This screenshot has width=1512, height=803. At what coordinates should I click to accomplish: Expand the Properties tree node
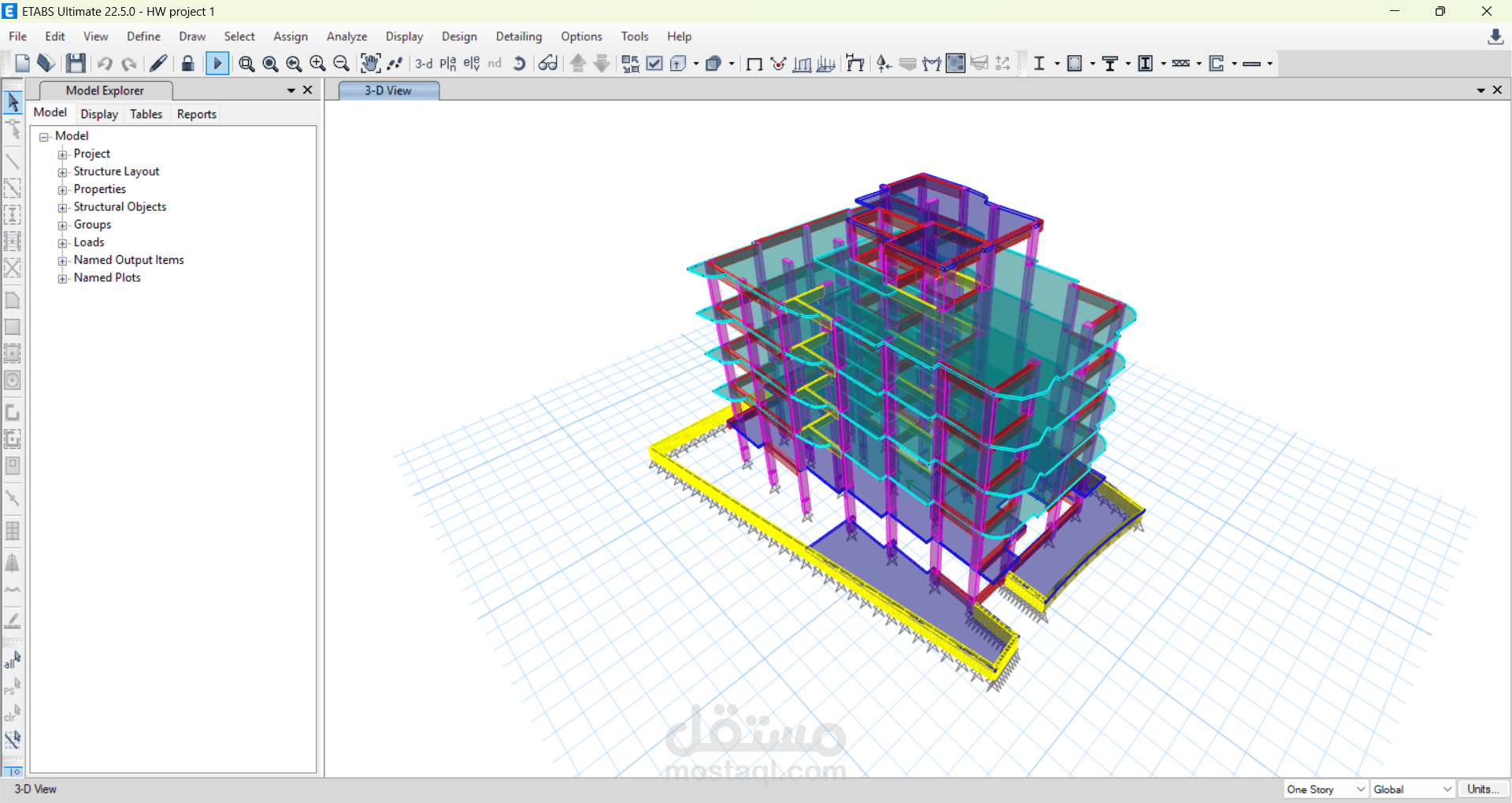pos(62,190)
